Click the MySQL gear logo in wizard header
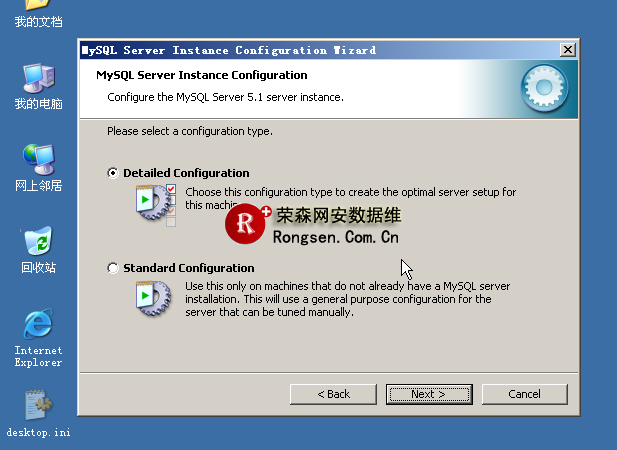 (x=546, y=89)
